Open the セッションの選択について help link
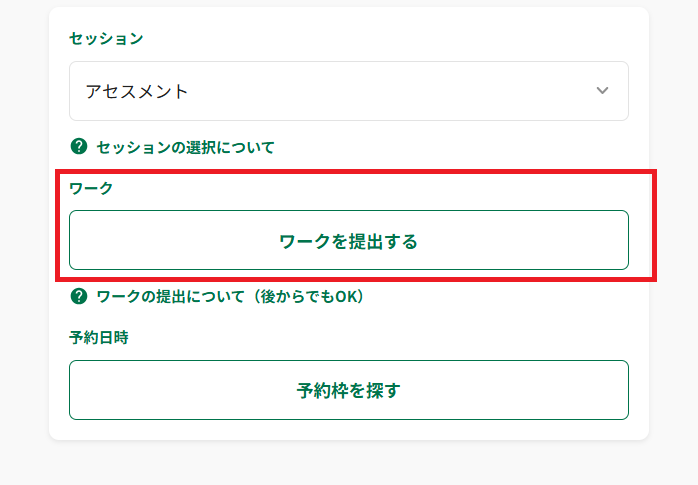This screenshot has height=485, width=698. point(185,147)
